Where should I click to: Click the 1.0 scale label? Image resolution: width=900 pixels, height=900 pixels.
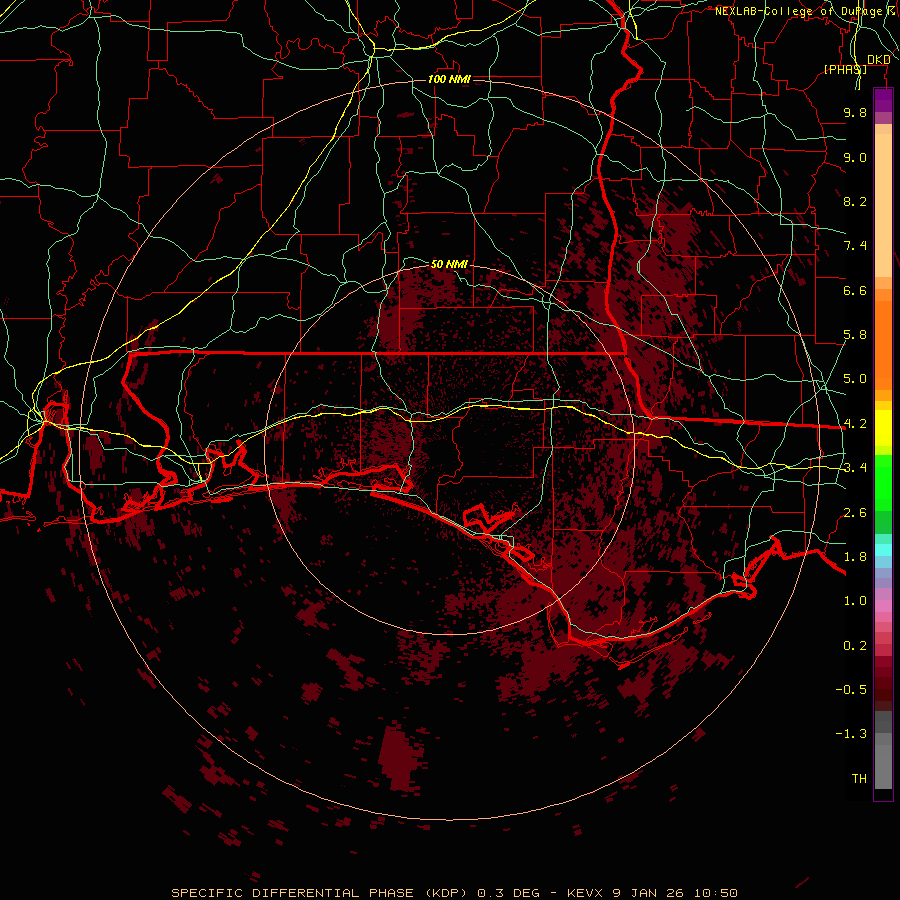point(855,601)
